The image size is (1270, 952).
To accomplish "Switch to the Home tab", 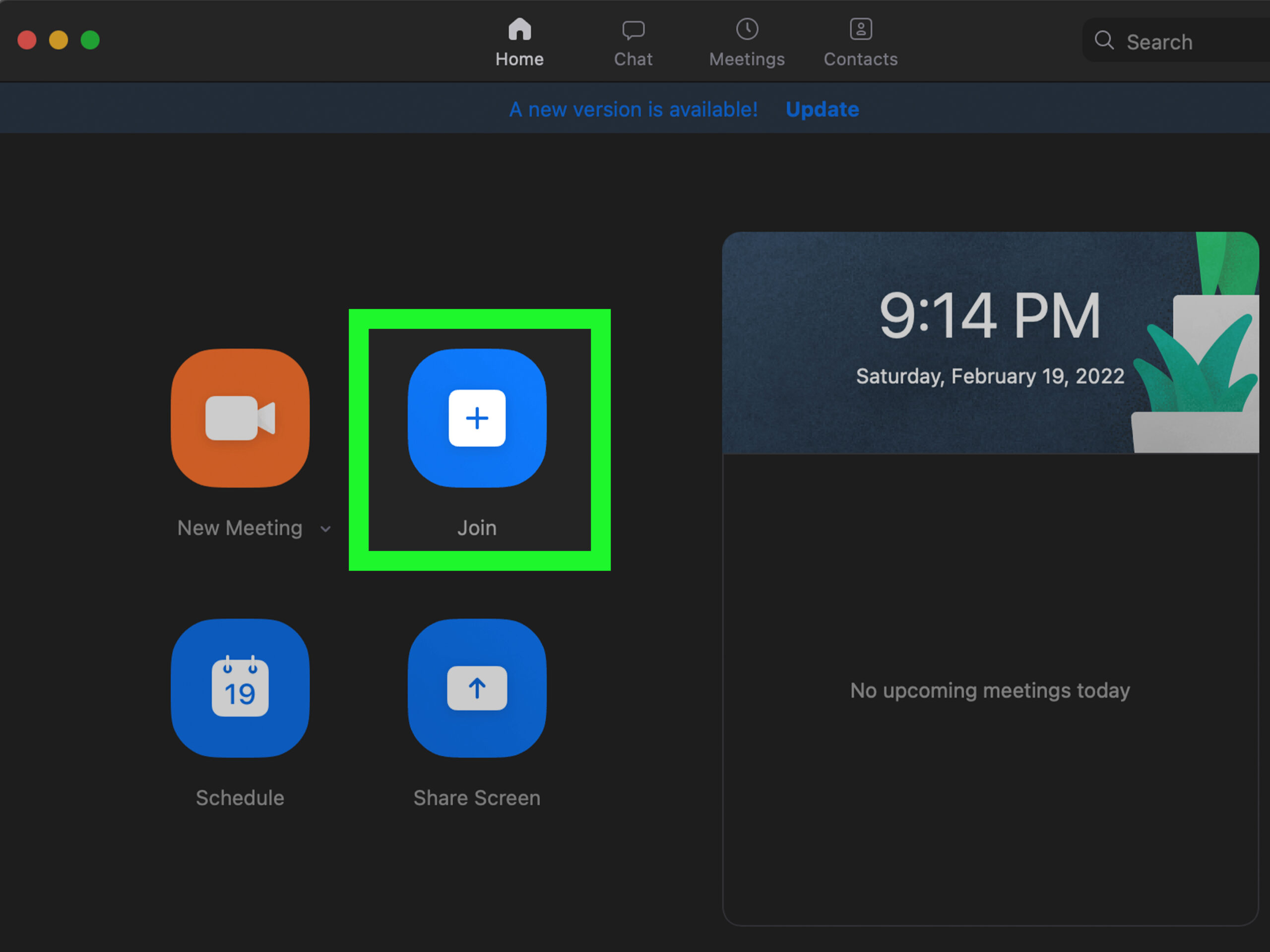I will tap(519, 43).
